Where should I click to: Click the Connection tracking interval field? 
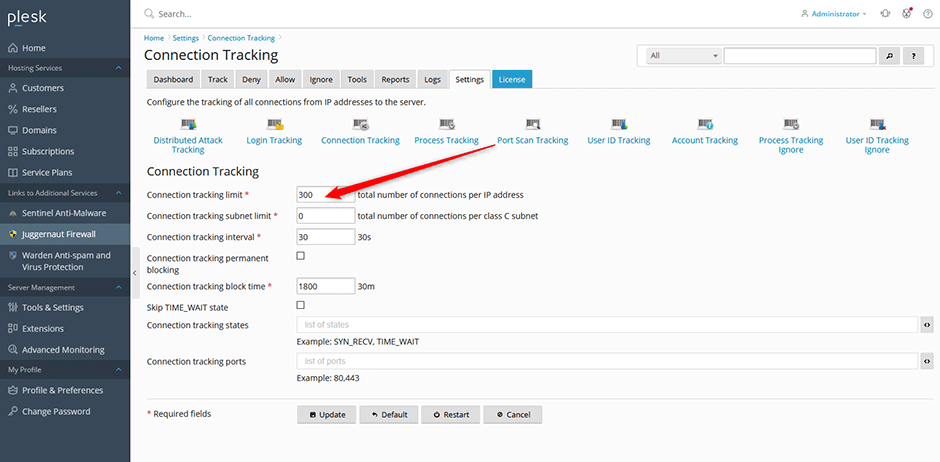[x=326, y=237]
